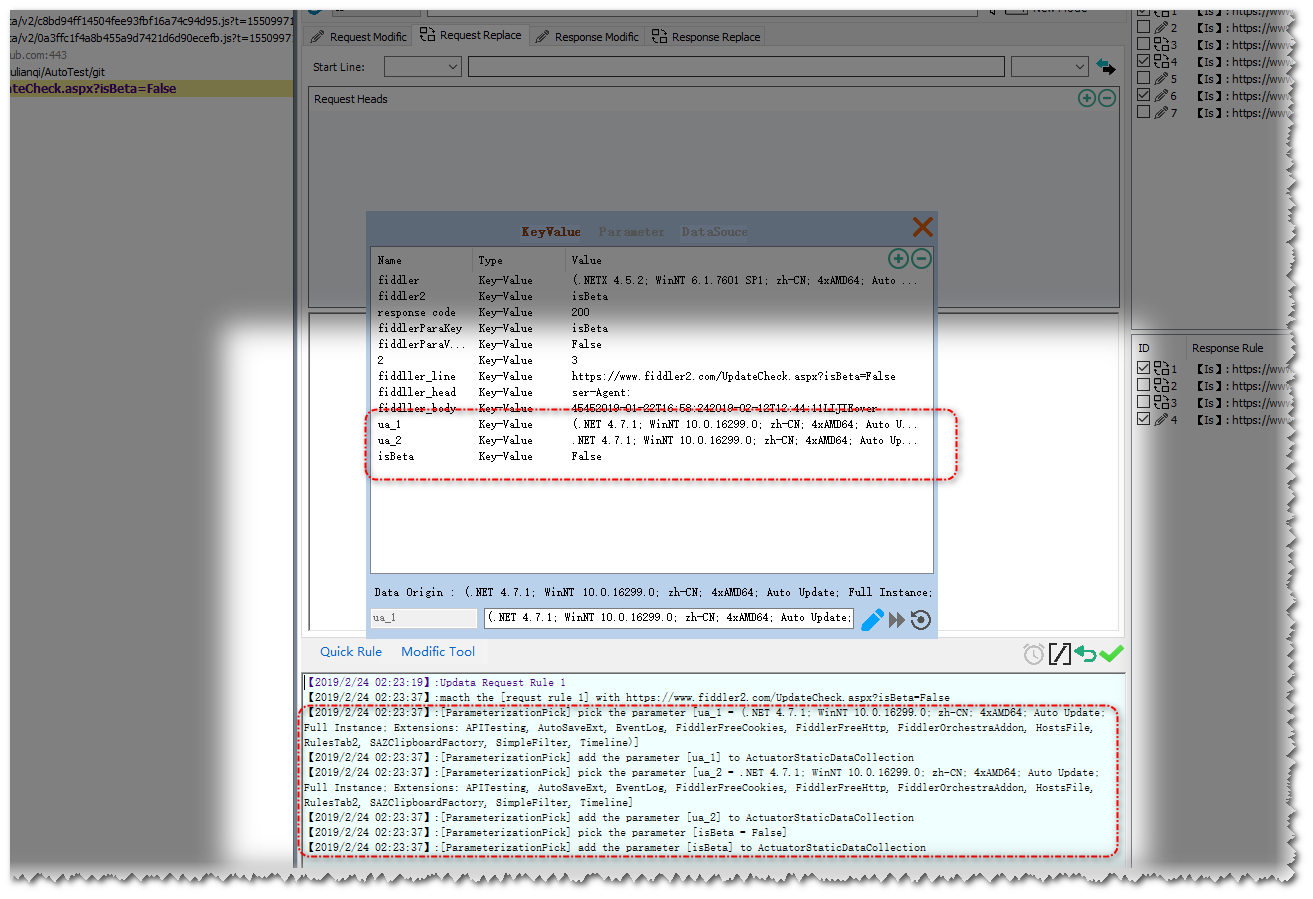Select the response code row
The height and width of the screenshot is (899, 1313).
[651, 312]
